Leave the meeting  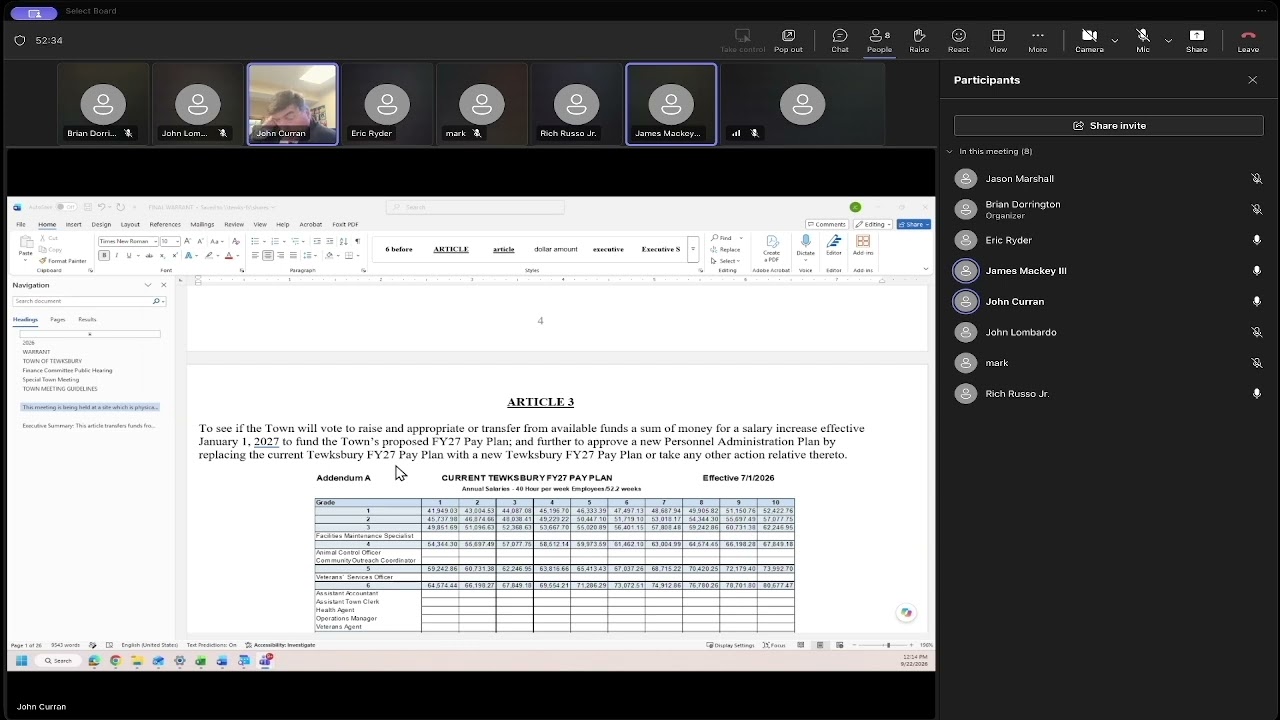[x=1248, y=40]
